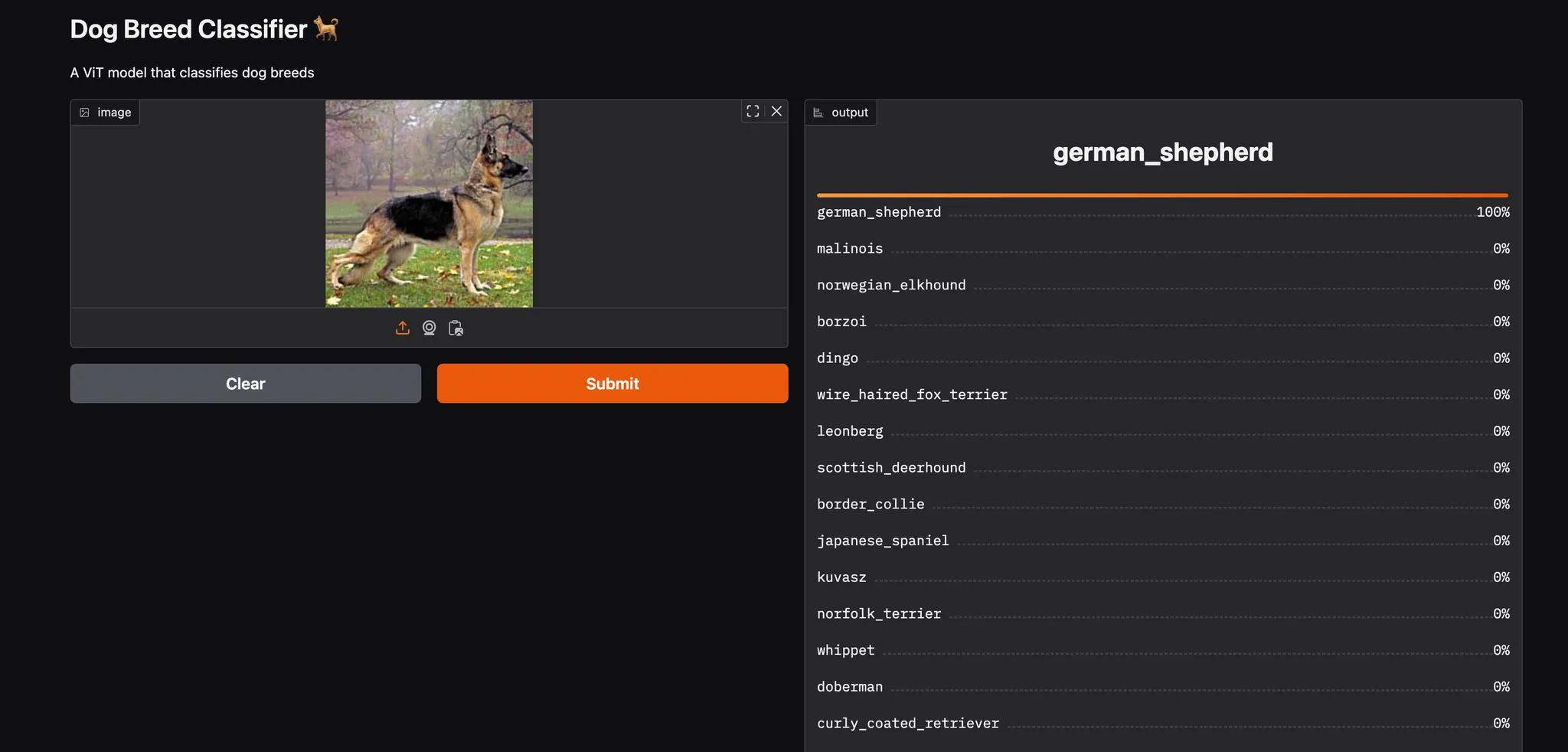This screenshot has width=1568, height=752.
Task: Remove the uploaded image with the X icon
Action: 776,111
